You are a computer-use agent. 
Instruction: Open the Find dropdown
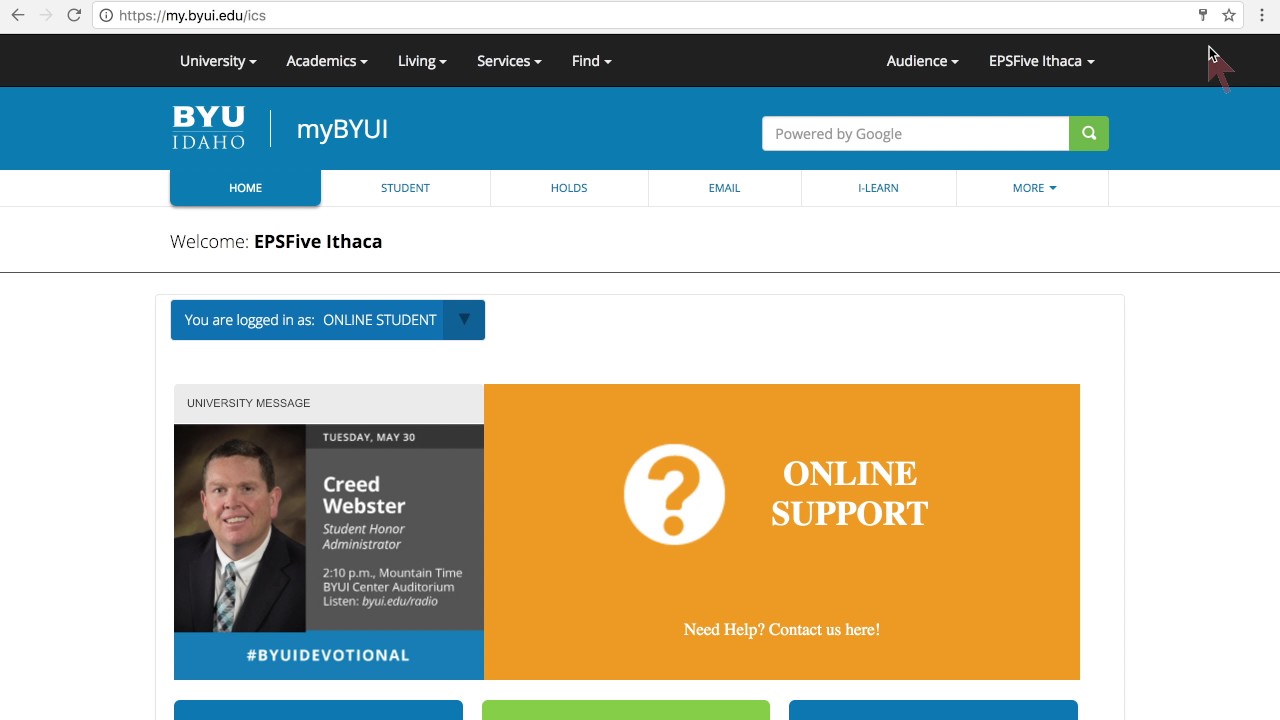pyautogui.click(x=591, y=61)
